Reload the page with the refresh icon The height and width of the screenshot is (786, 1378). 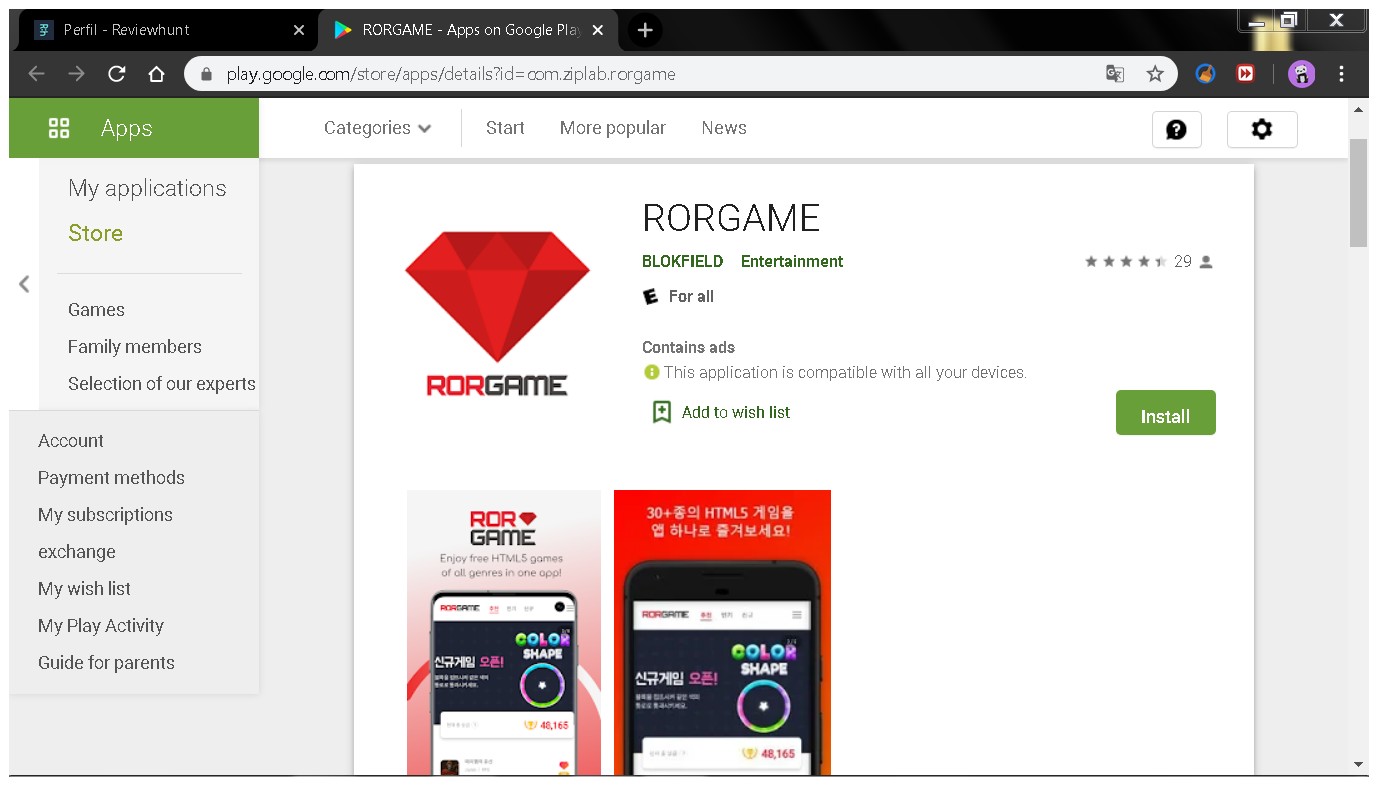click(x=117, y=73)
